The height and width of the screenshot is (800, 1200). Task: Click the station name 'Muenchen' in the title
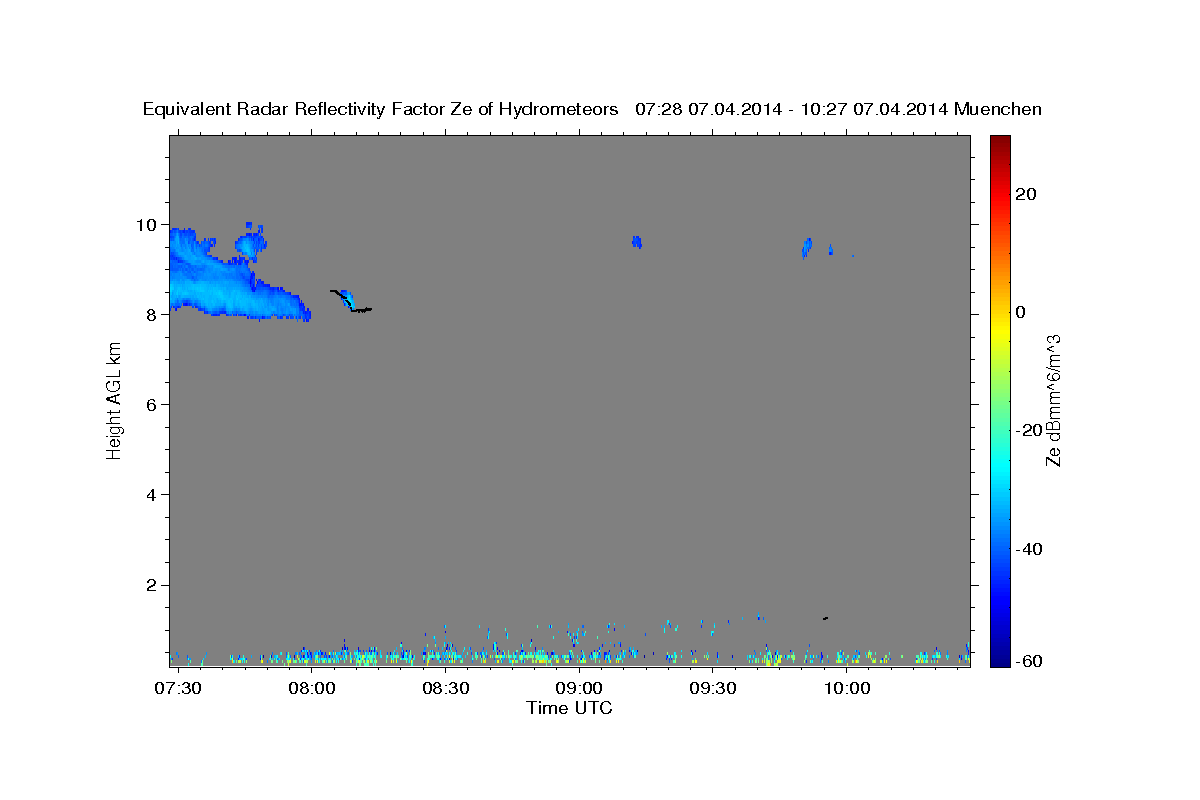pyautogui.click(x=998, y=109)
